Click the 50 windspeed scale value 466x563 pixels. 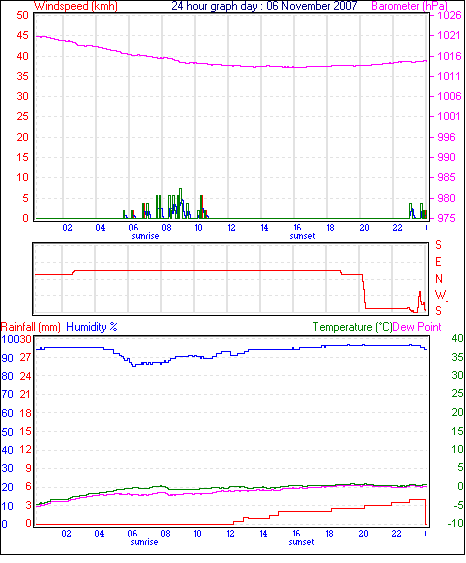coord(22,15)
